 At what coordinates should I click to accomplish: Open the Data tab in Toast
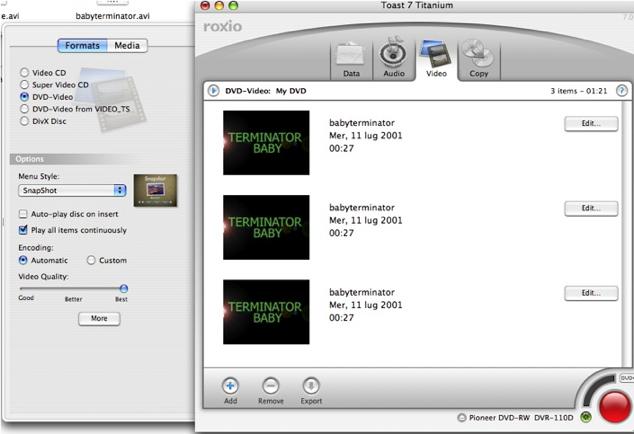pyautogui.click(x=351, y=60)
